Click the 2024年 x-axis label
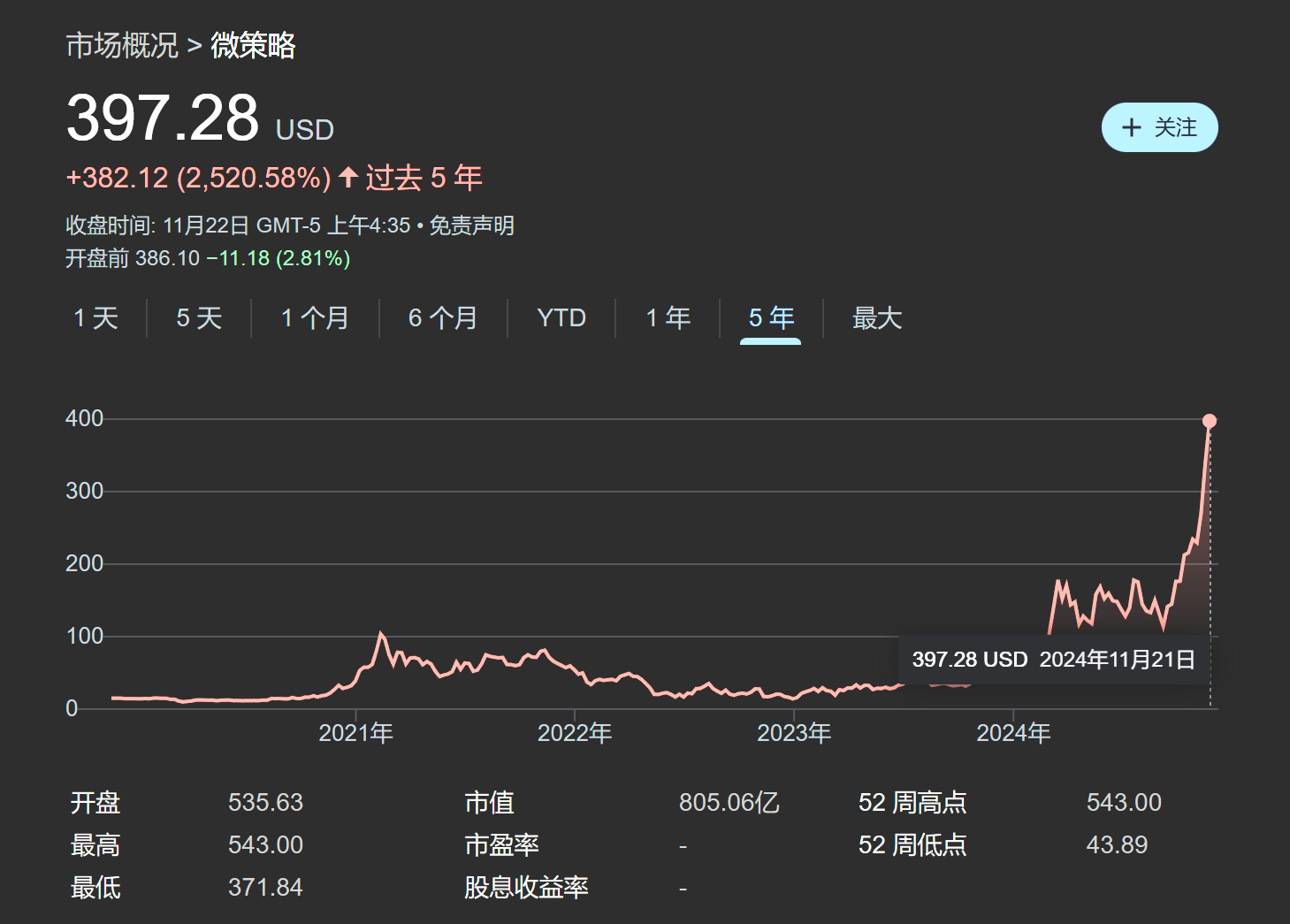The height and width of the screenshot is (924, 1290). click(x=1013, y=733)
